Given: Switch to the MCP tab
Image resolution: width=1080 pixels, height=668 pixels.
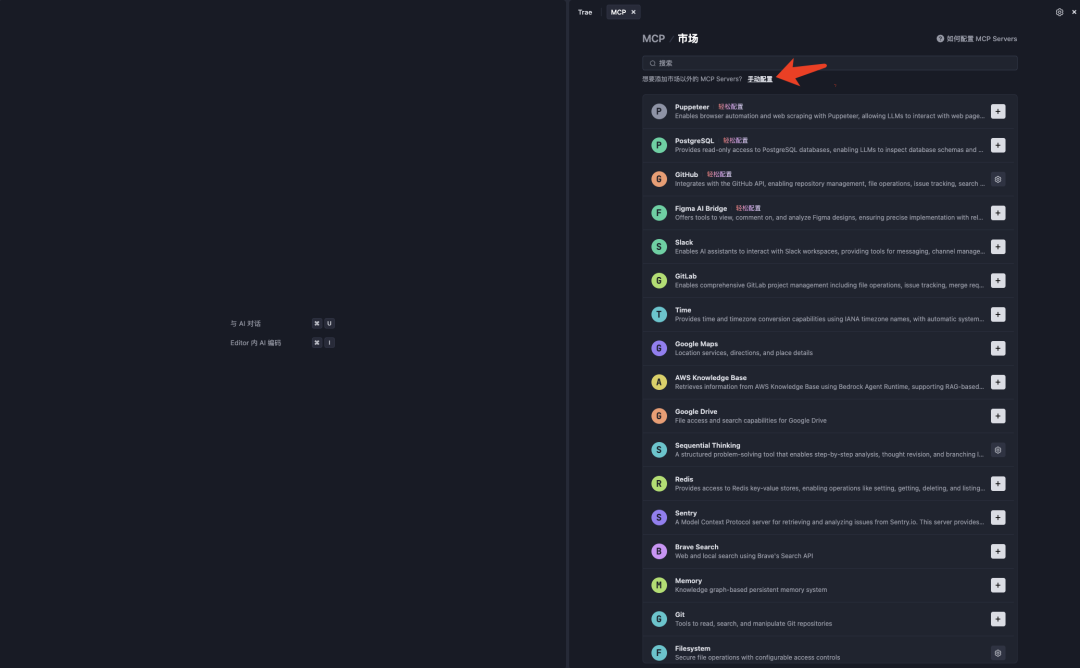Looking at the screenshot, I should (617, 11).
